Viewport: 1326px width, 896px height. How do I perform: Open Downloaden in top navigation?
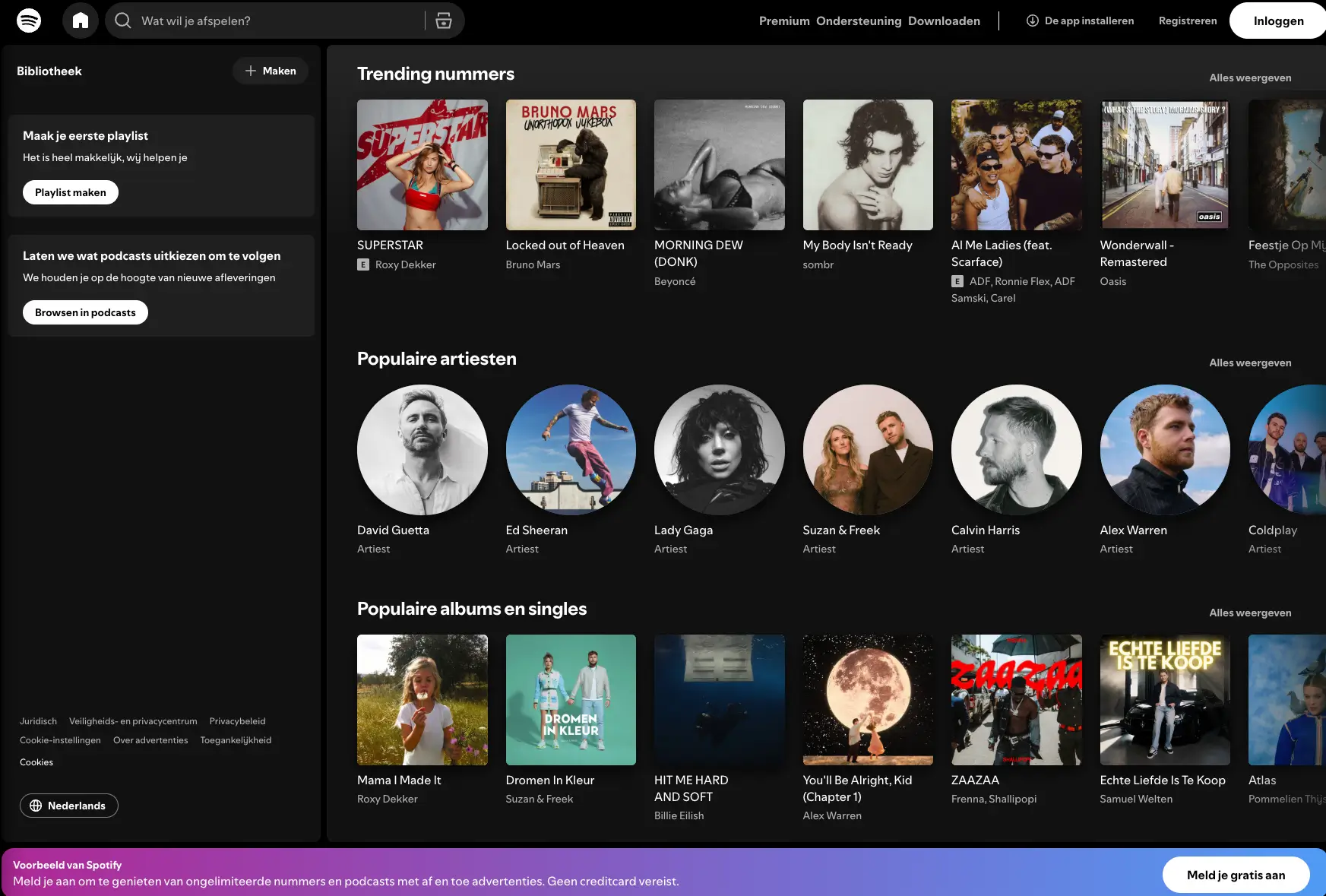click(944, 21)
